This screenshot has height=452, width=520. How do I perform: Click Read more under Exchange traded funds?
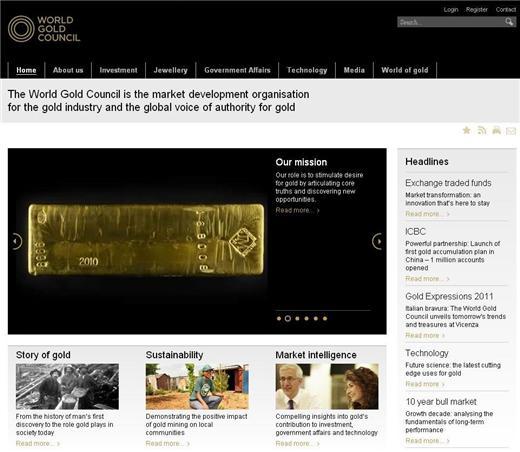pos(427,214)
